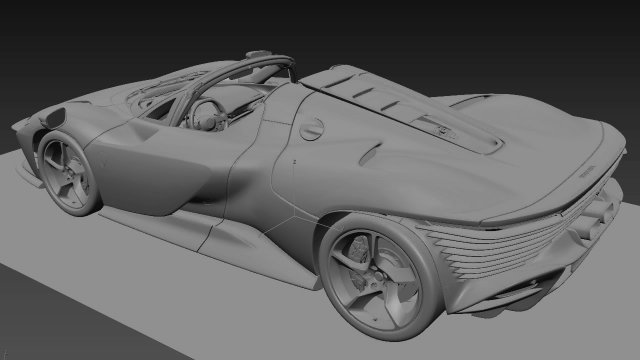Select the round fuel cap on the rear deck

[x=312, y=129]
